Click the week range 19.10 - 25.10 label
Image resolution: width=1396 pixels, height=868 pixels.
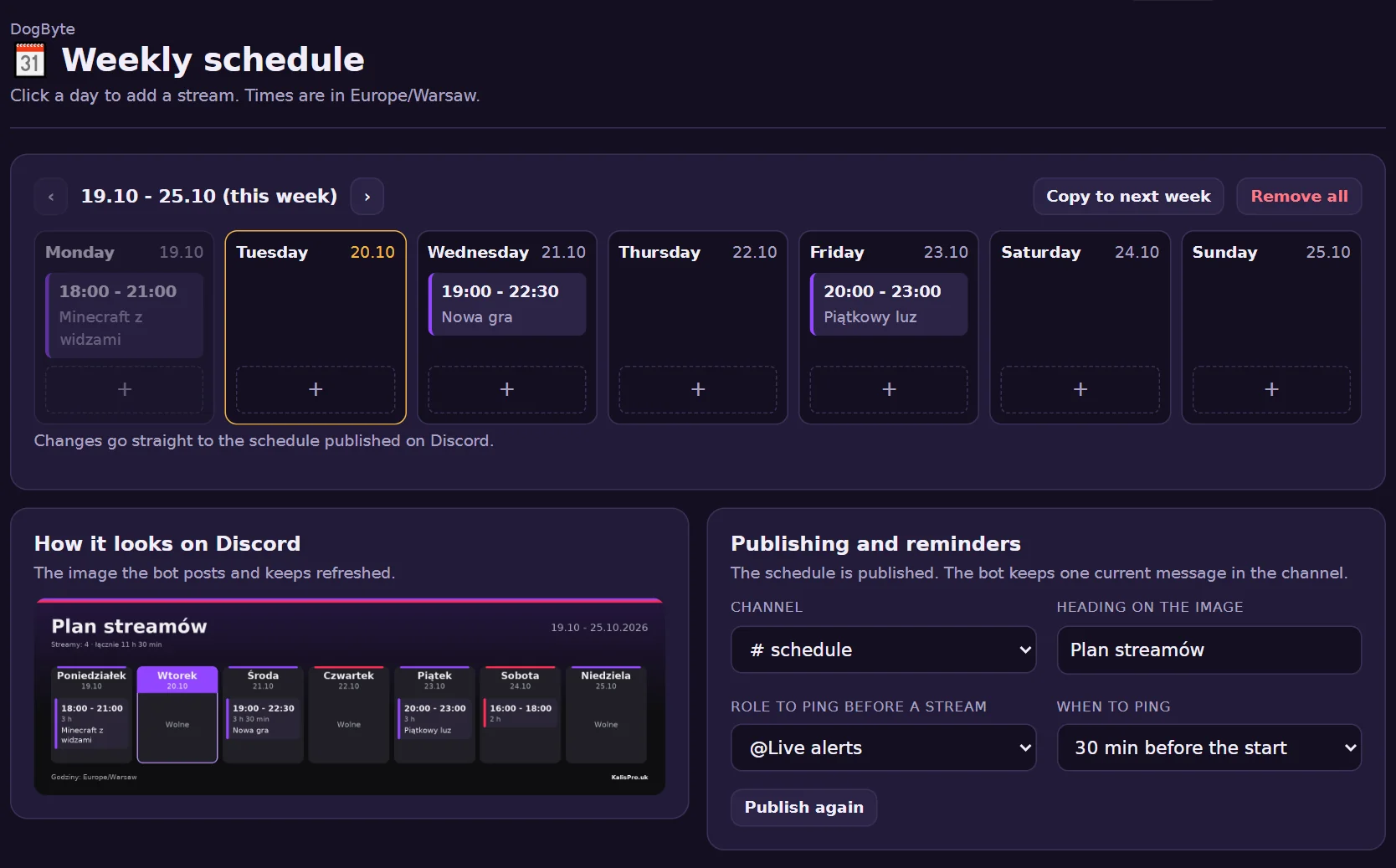point(209,197)
